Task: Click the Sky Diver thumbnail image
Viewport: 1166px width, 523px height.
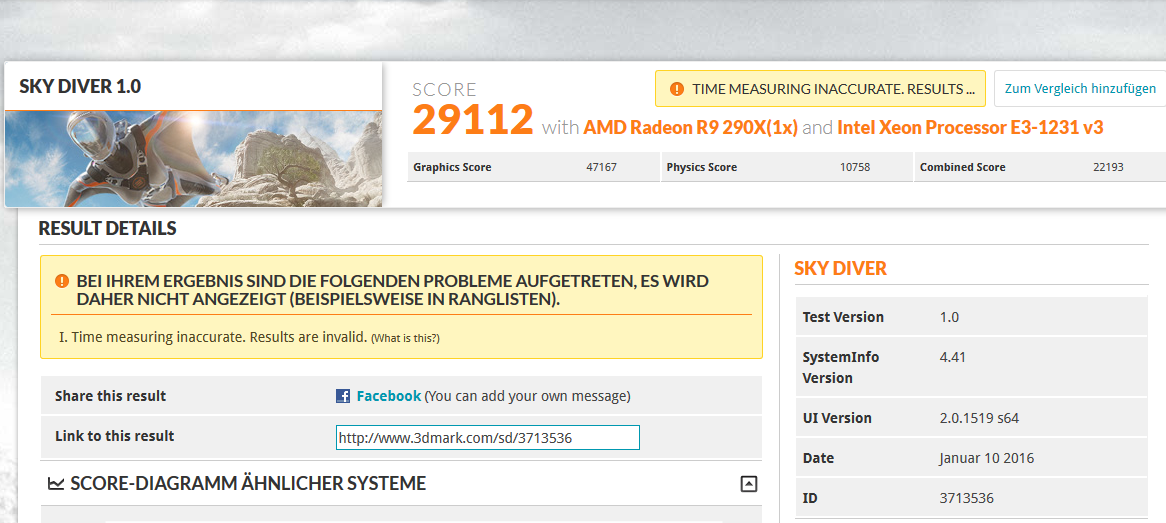Action: 193,158
